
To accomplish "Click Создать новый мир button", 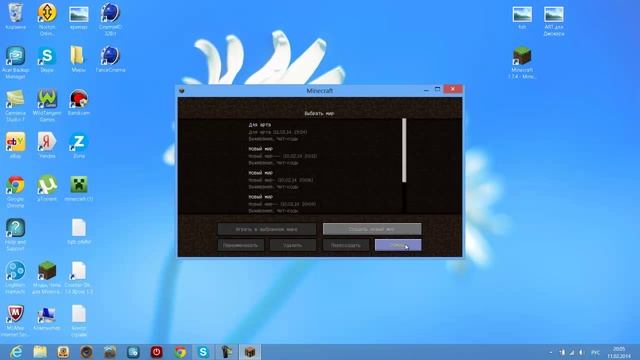I will click(372, 229).
